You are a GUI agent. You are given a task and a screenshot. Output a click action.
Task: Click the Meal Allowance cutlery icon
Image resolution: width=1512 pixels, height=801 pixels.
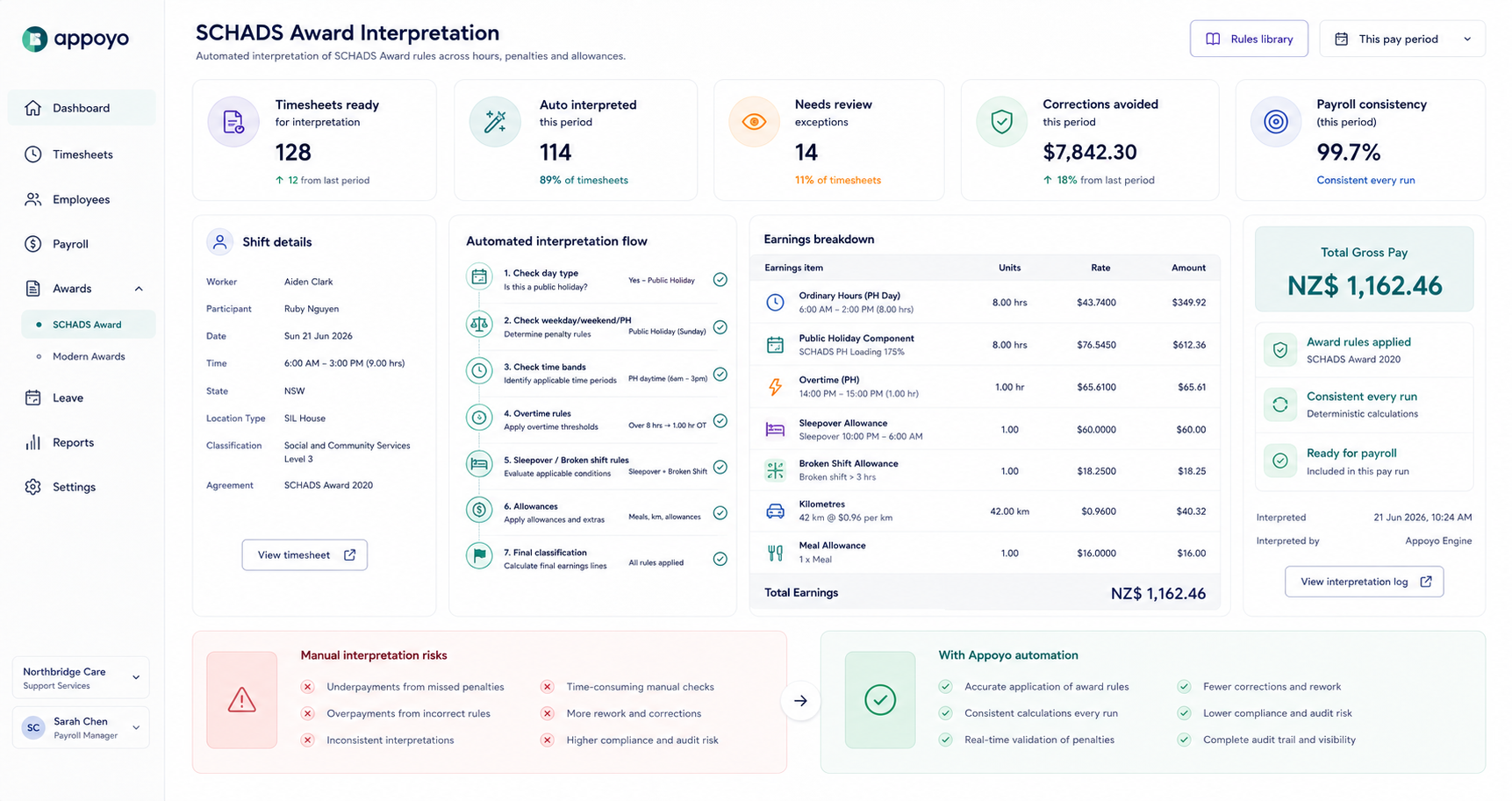(x=775, y=553)
